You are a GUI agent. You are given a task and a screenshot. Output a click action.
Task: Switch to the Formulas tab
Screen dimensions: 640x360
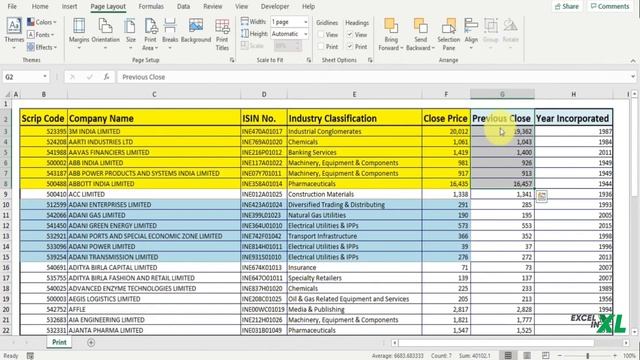pyautogui.click(x=151, y=7)
